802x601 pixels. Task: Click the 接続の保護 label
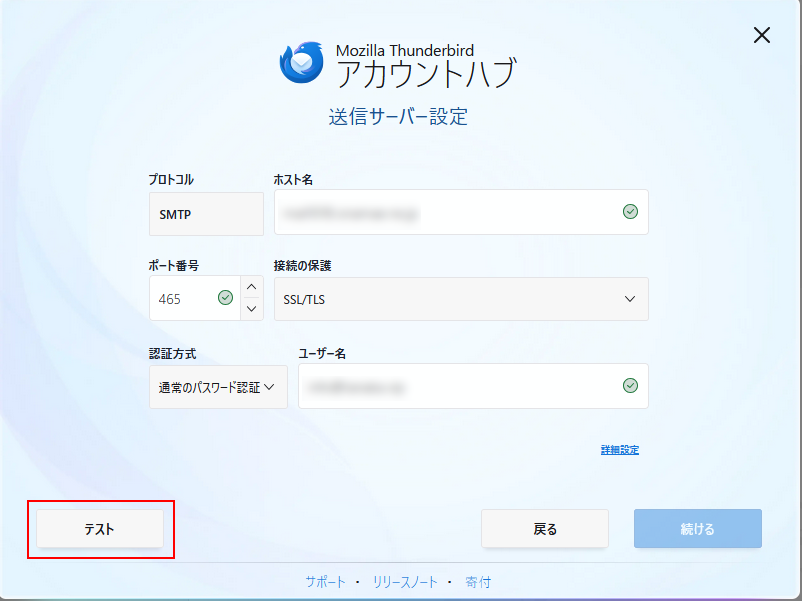(302, 265)
